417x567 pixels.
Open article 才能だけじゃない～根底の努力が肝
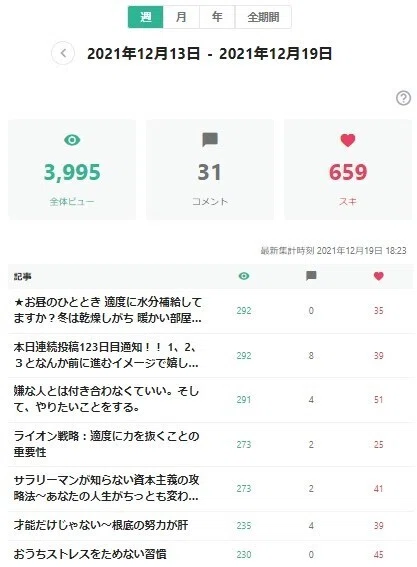pyautogui.click(x=101, y=525)
